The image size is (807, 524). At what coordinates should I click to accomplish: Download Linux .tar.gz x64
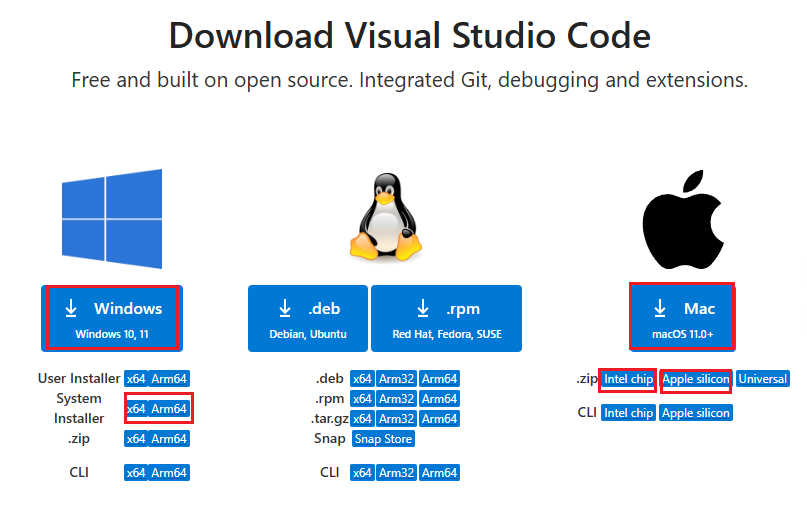tap(362, 418)
